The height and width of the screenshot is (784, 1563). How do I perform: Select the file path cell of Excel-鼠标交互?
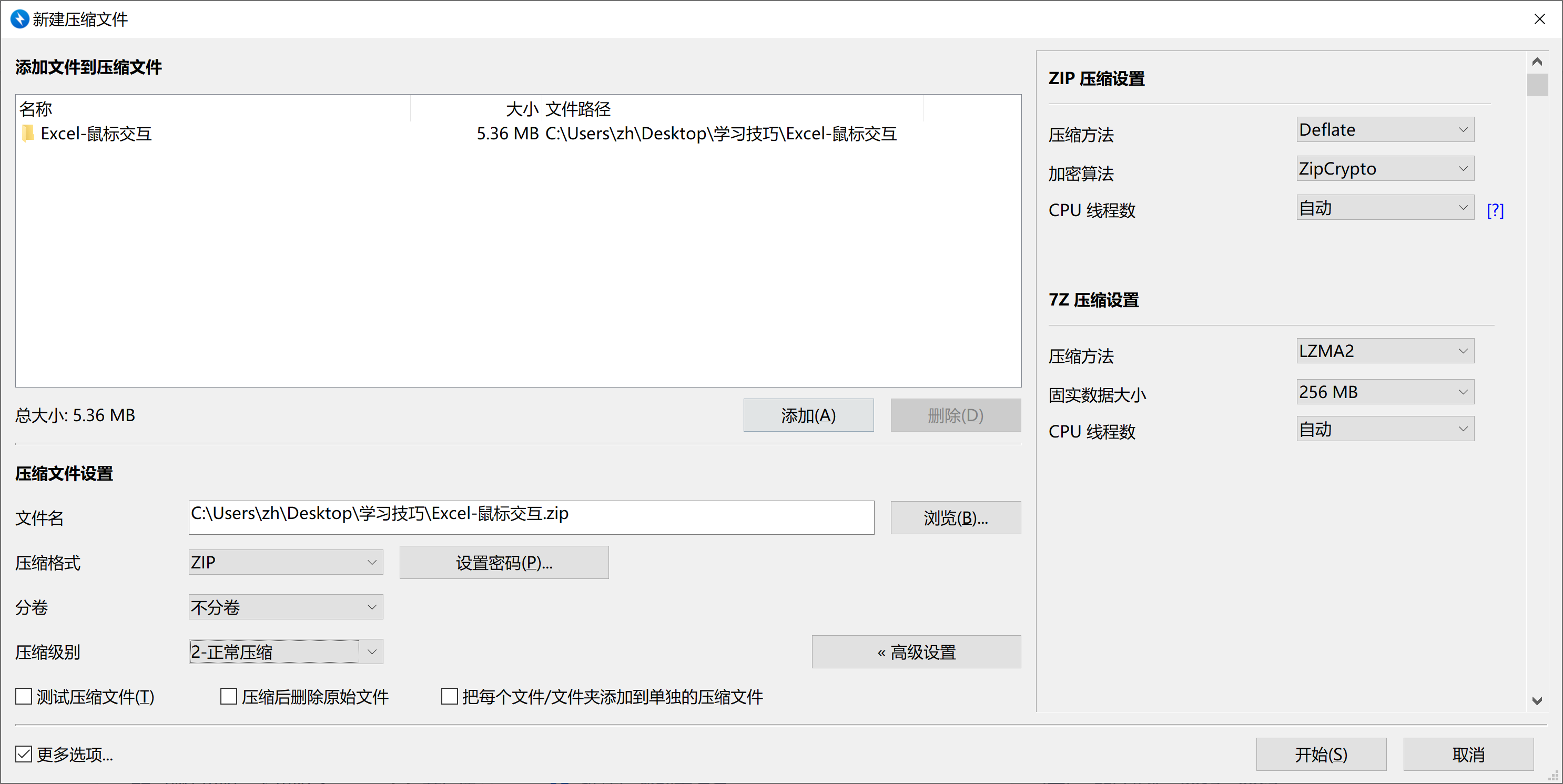click(721, 134)
